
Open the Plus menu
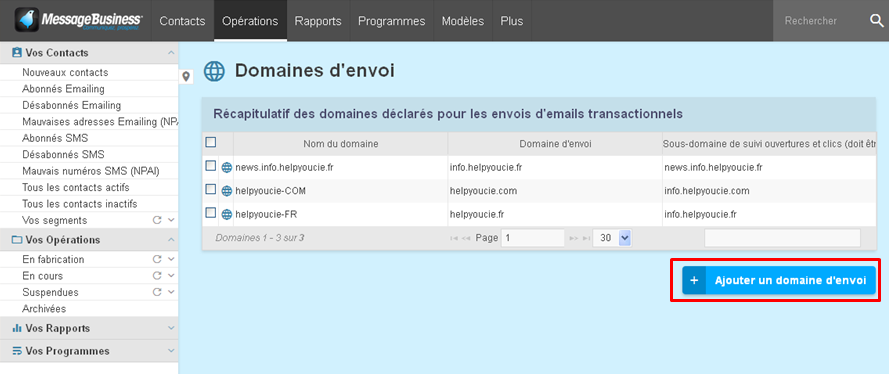pyautogui.click(x=512, y=21)
